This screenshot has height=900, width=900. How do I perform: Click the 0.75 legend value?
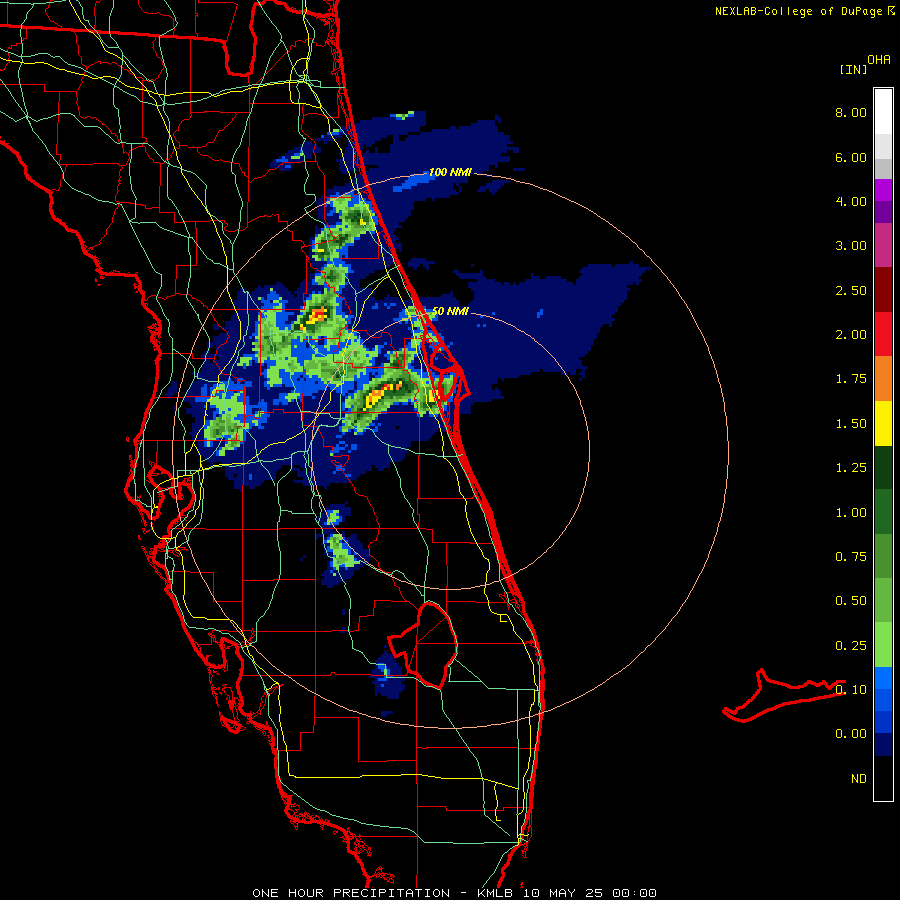tap(851, 557)
